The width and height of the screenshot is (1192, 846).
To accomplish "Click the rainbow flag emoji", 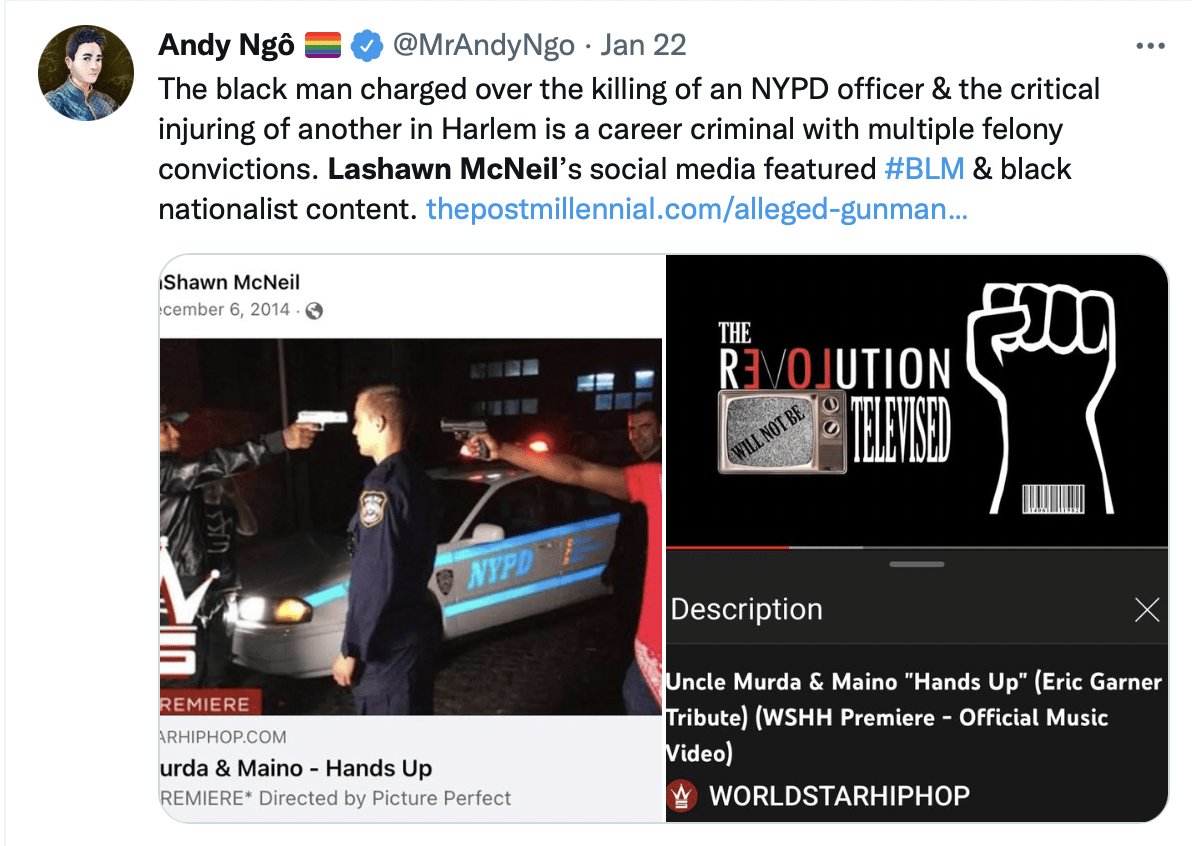I will click(x=322, y=46).
